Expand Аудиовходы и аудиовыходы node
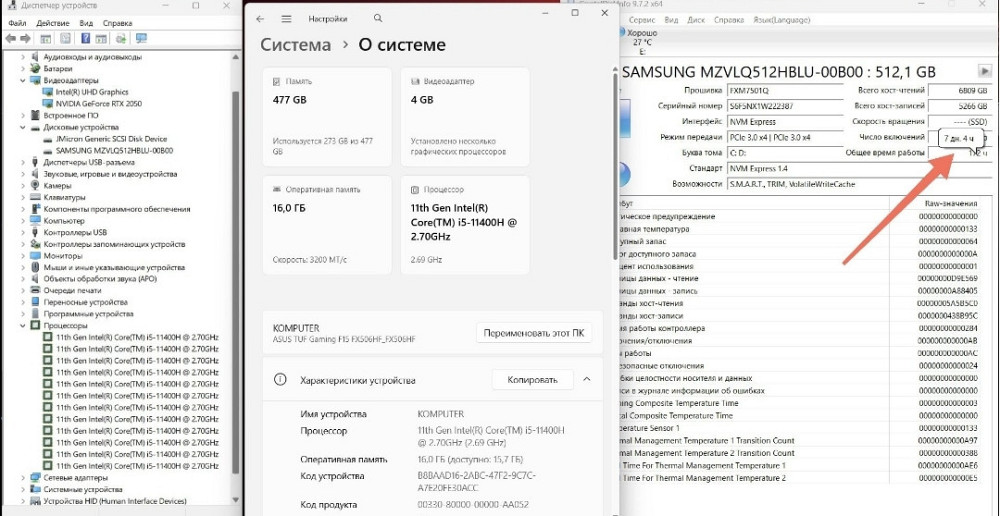This screenshot has height=516, width=1000. (x=24, y=57)
